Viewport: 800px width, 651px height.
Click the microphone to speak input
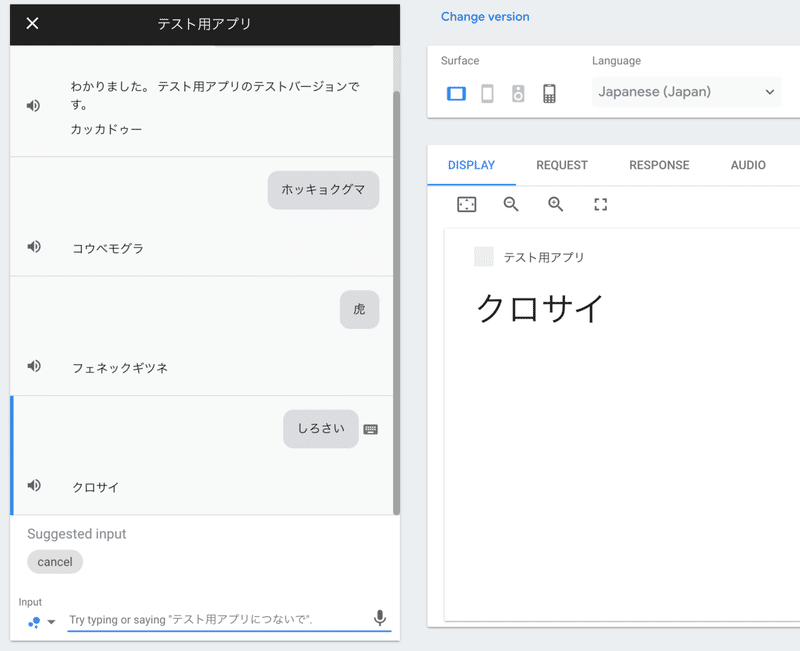coord(380,618)
